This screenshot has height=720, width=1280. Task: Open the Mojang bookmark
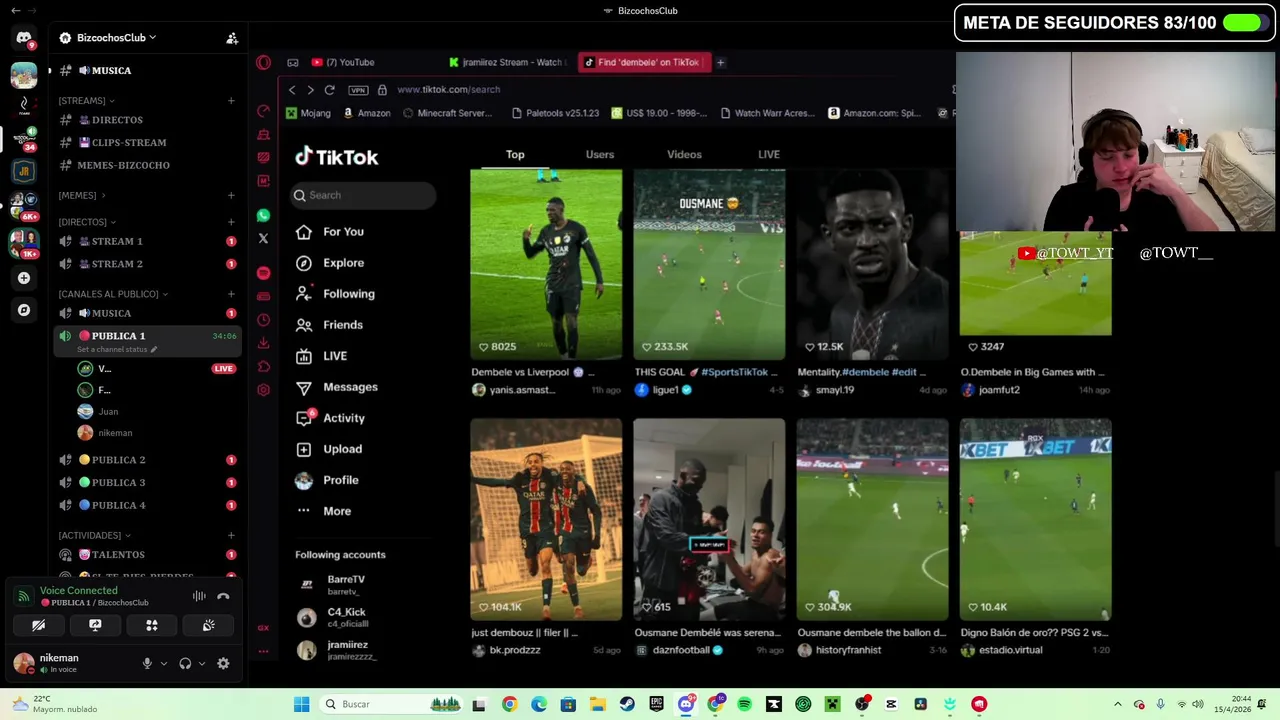308,114
